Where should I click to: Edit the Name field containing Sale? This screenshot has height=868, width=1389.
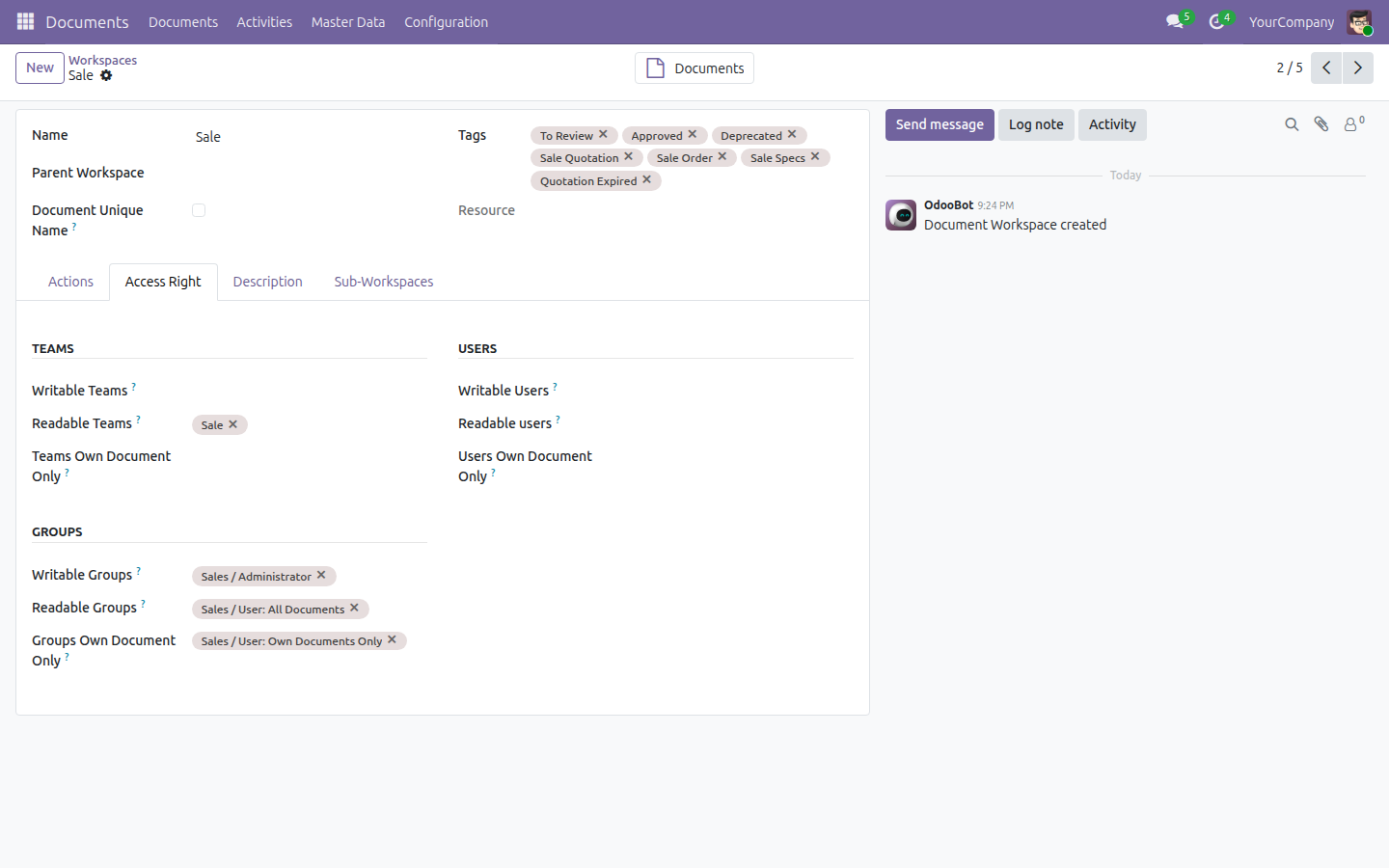310,137
